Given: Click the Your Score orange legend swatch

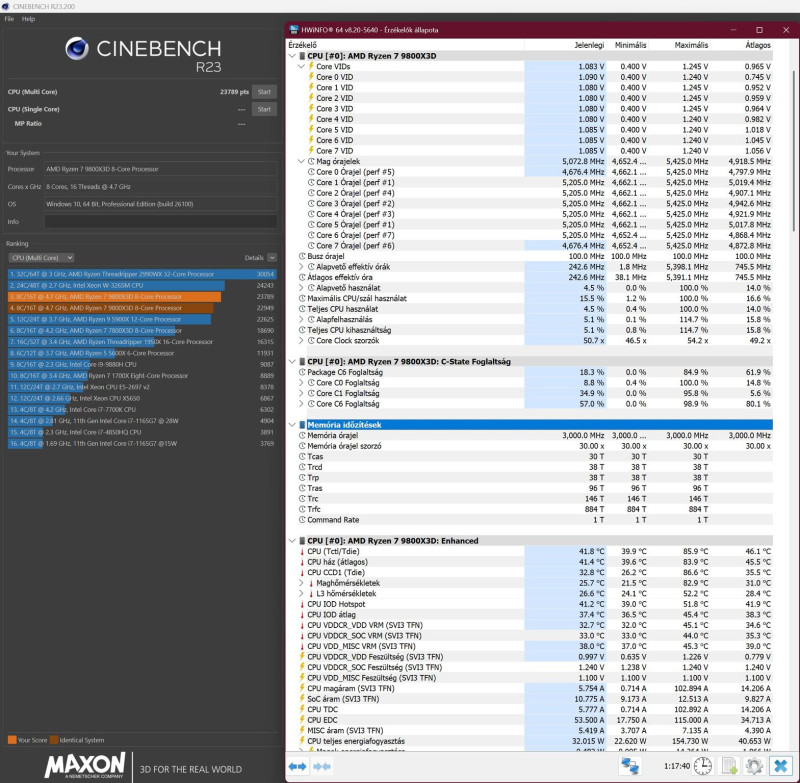Looking at the screenshot, I should pos(12,740).
